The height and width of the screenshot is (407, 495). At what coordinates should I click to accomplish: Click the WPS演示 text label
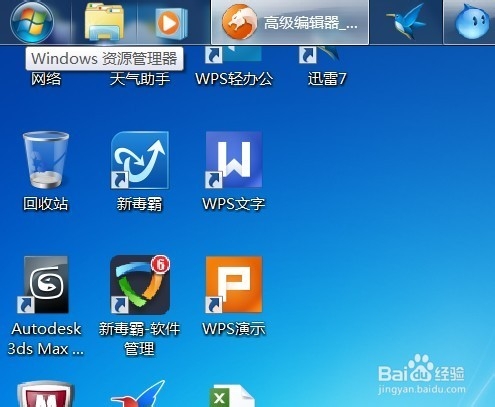click(x=234, y=329)
